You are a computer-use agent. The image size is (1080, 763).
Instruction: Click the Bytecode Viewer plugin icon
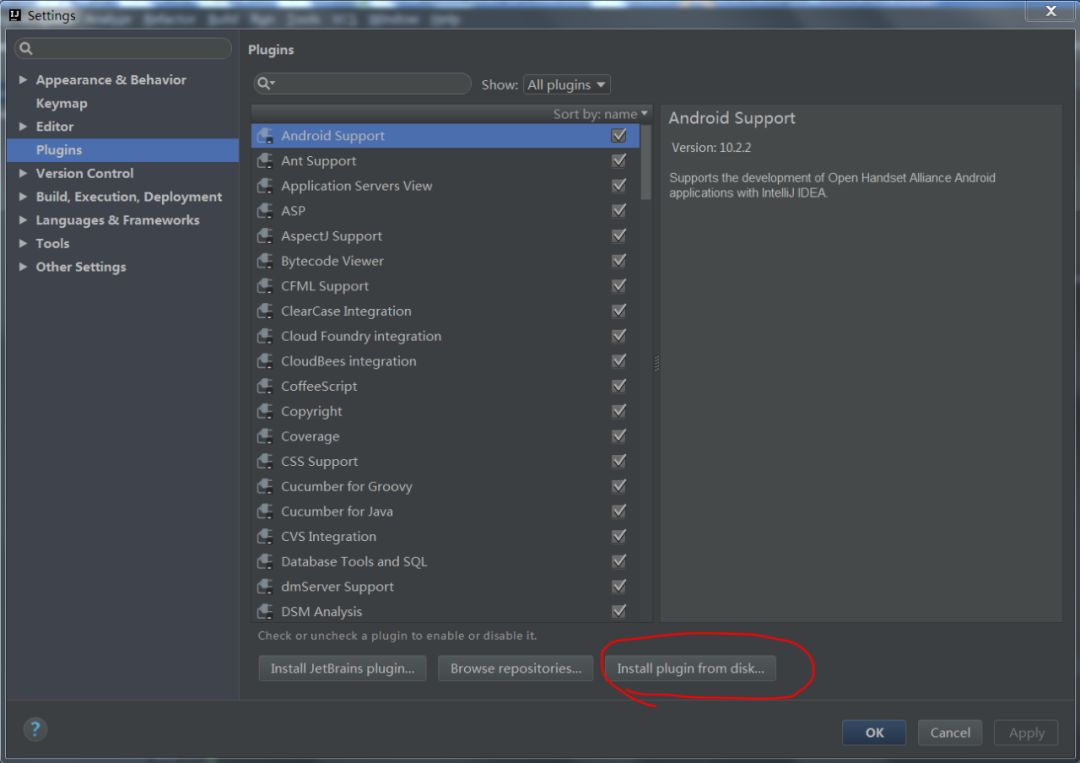[x=264, y=261]
